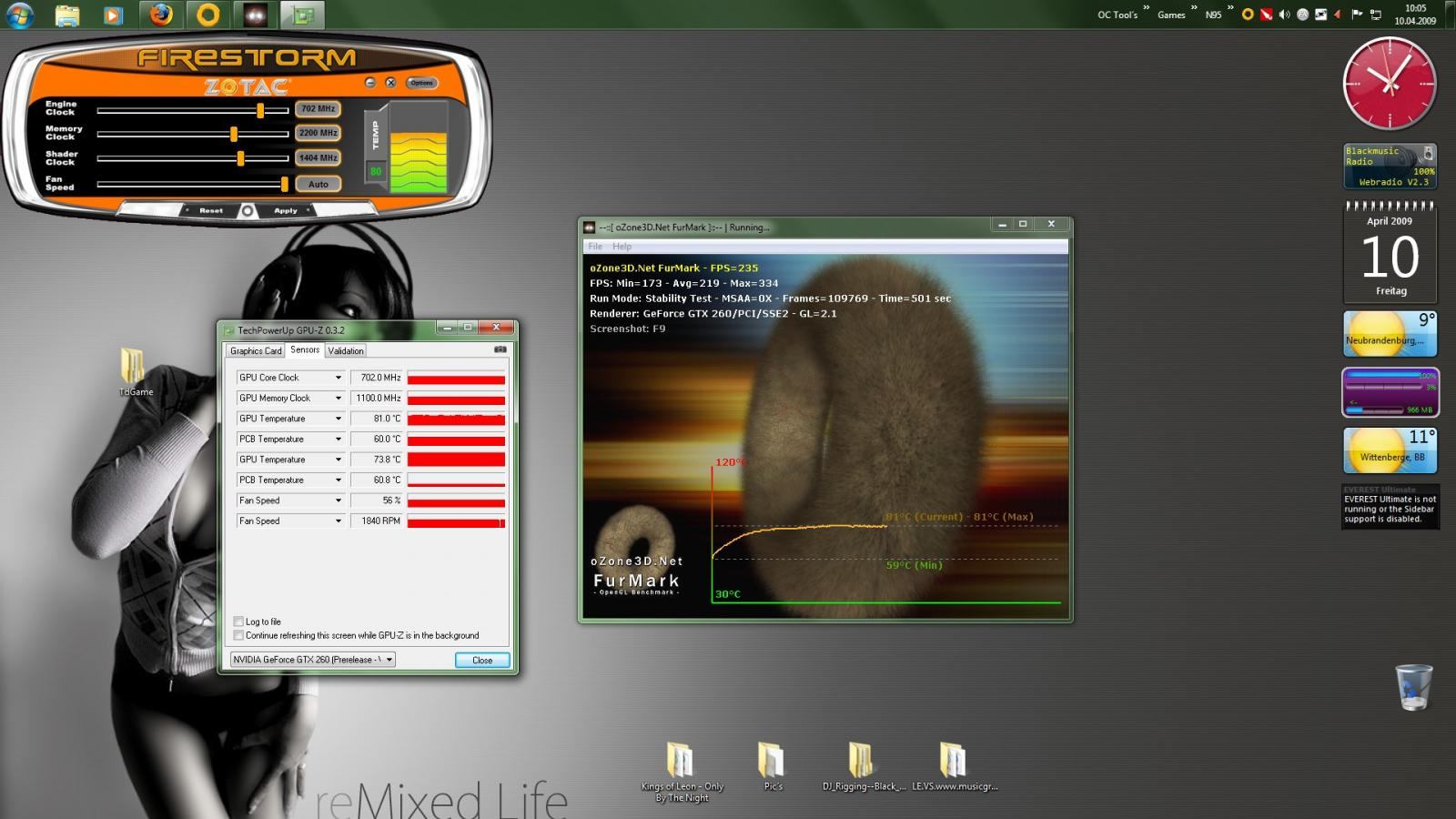
Task: Click FireStorm Reset button
Action: pyautogui.click(x=210, y=210)
